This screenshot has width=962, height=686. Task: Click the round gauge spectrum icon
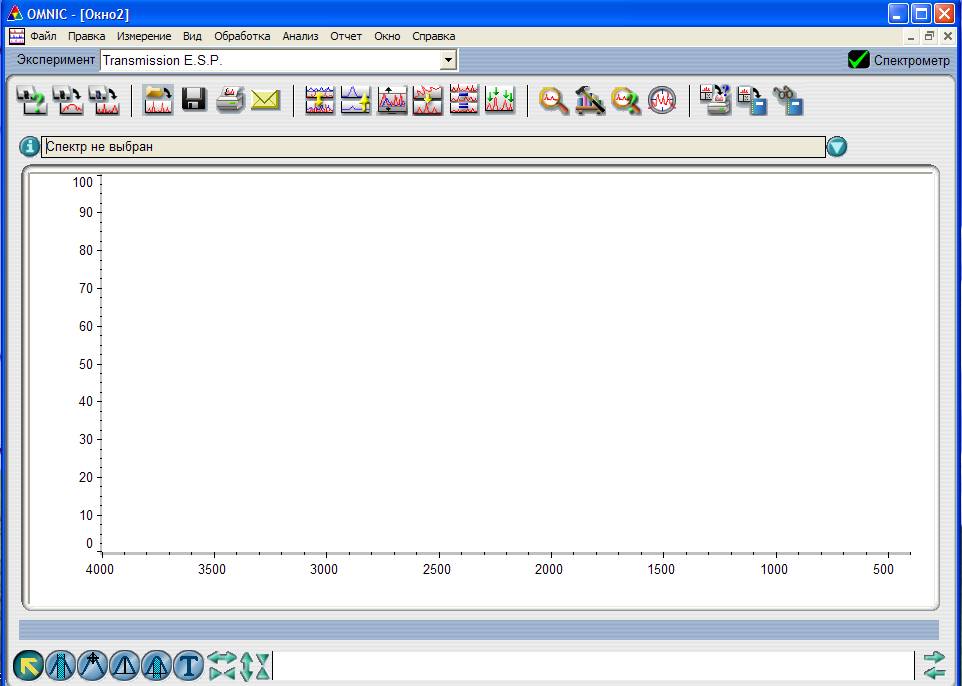662,100
